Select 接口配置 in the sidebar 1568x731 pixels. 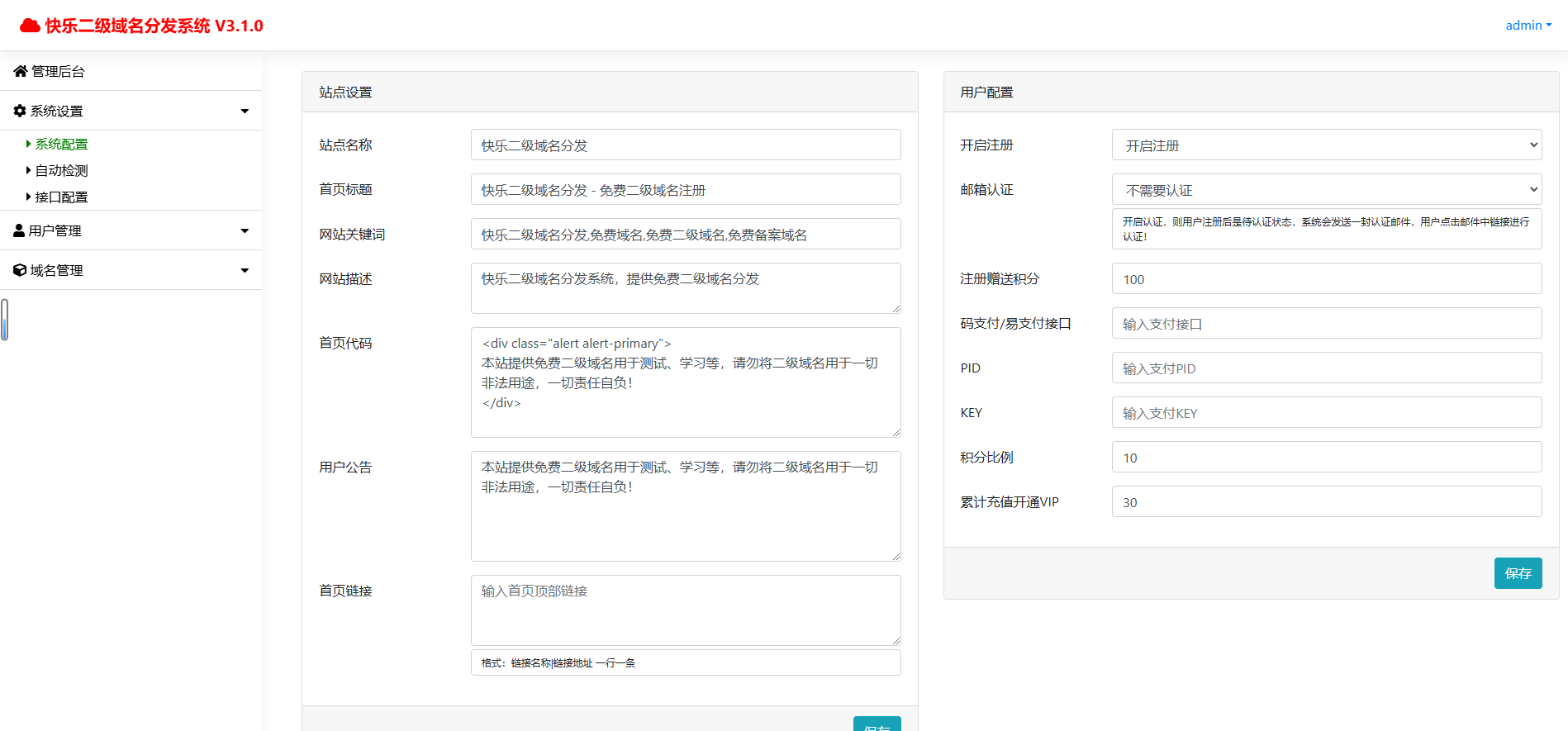(x=61, y=197)
